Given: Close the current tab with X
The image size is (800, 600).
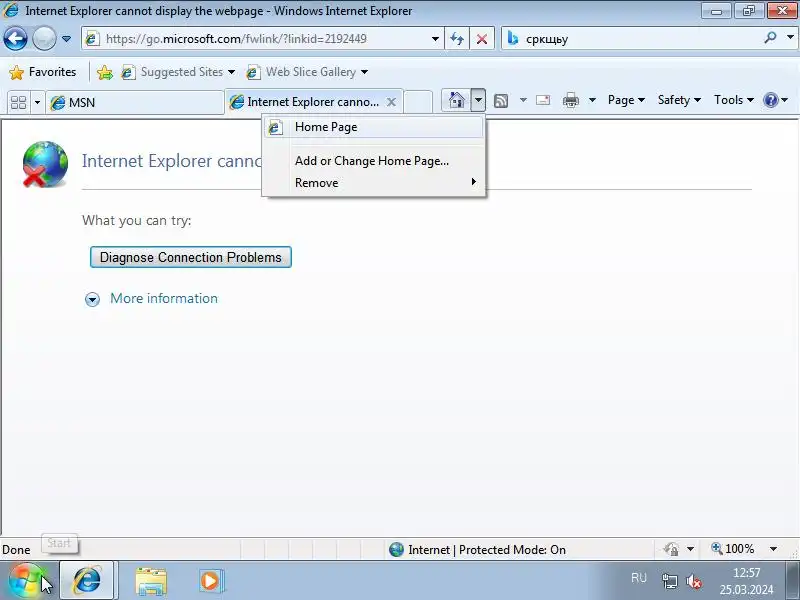Looking at the screenshot, I should pos(391,102).
